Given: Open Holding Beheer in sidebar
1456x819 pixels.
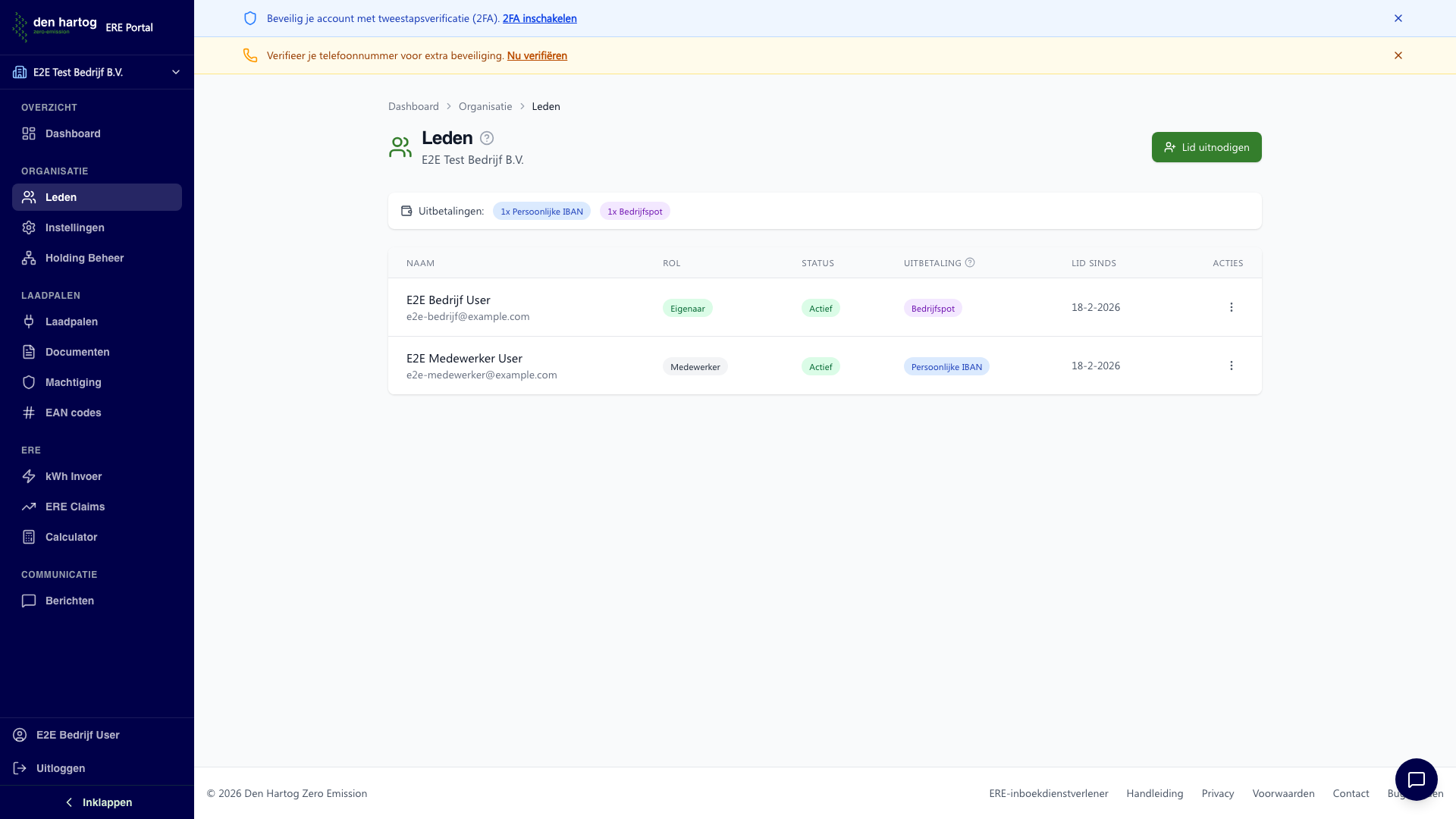Looking at the screenshot, I should coord(84,258).
